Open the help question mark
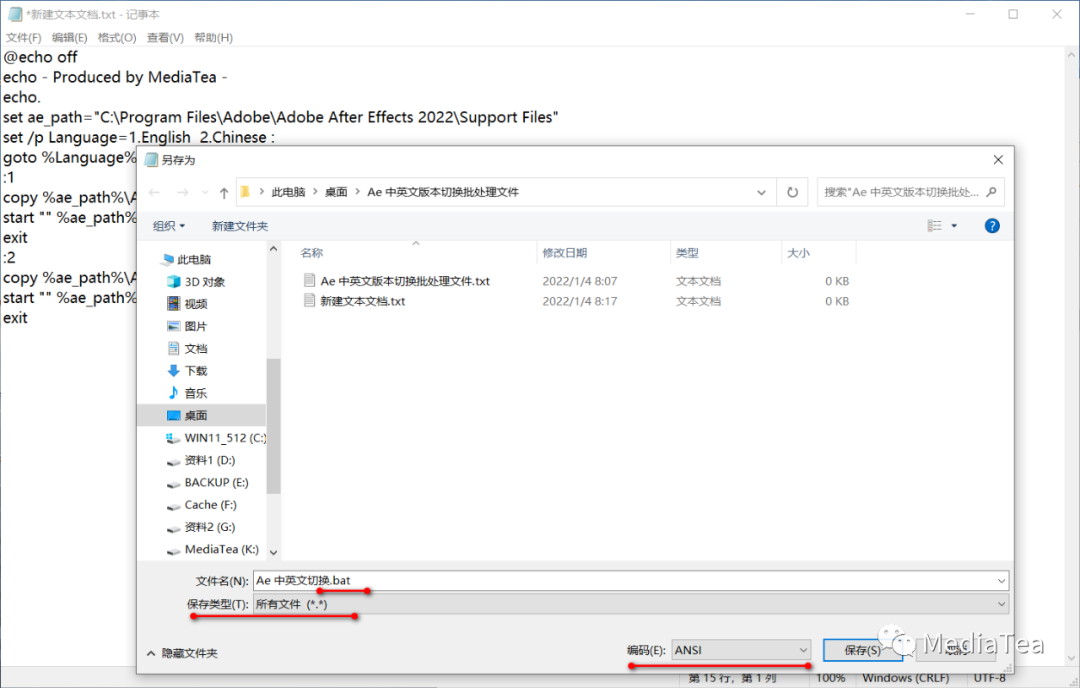This screenshot has height=688, width=1080. [992, 226]
